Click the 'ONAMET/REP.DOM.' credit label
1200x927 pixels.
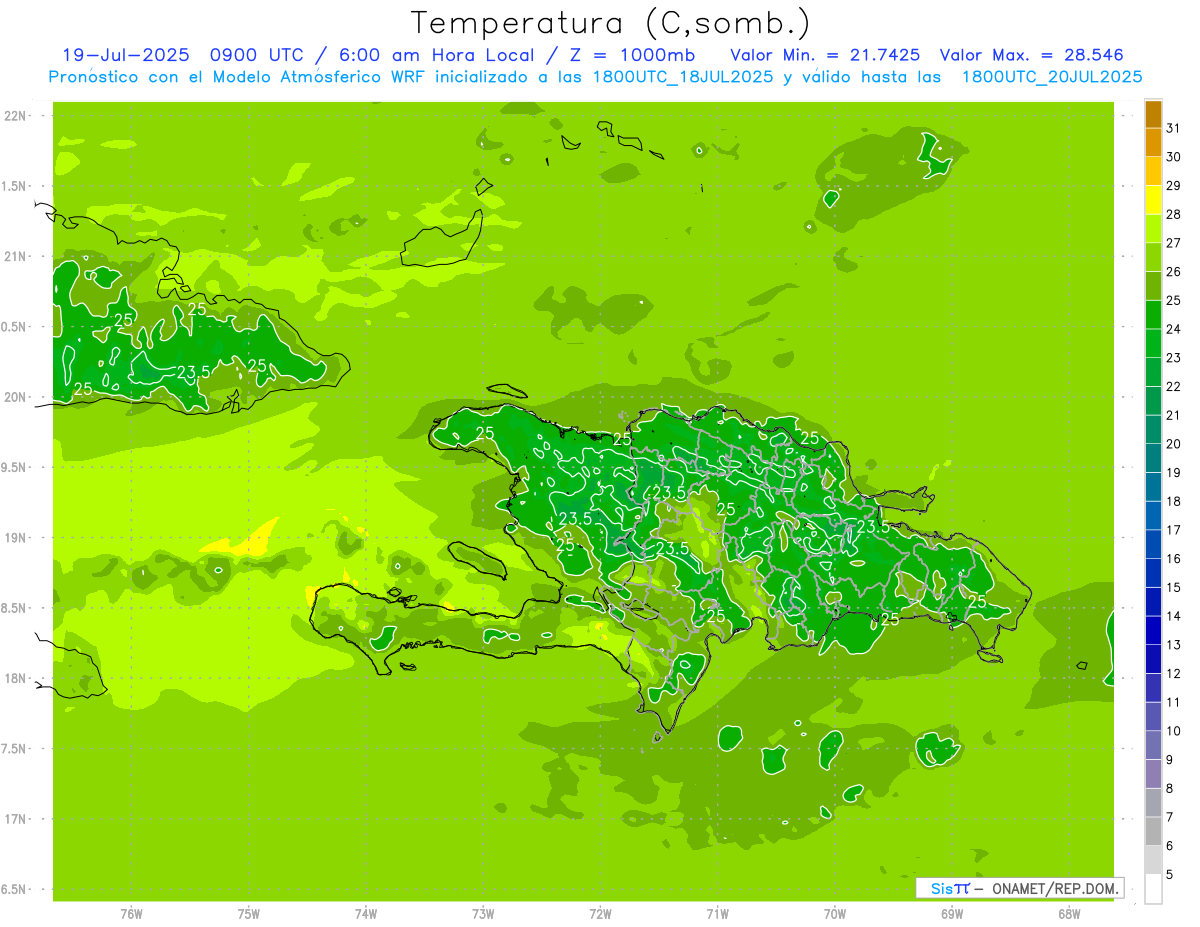[1054, 888]
